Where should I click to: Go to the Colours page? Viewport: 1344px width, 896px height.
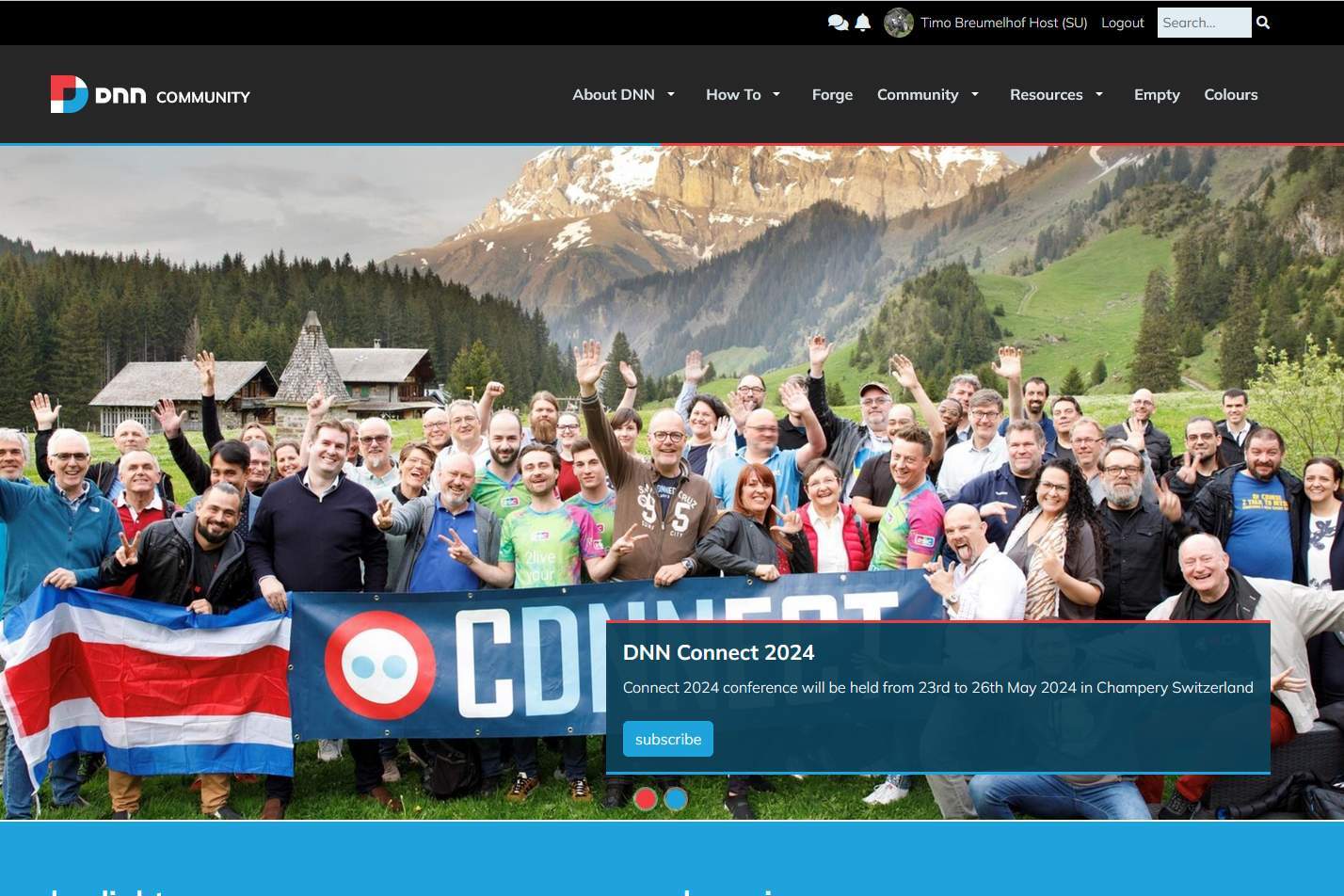click(1231, 94)
